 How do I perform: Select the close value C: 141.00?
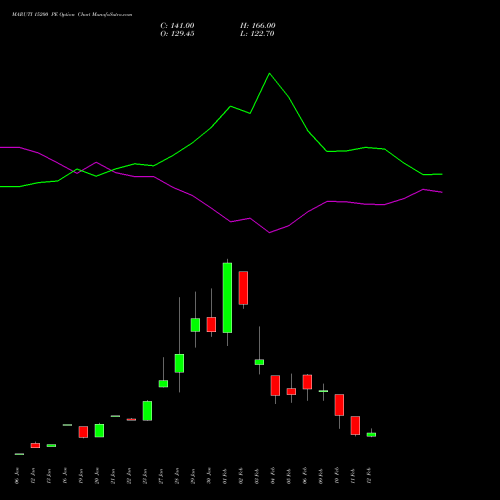(x=177, y=26)
